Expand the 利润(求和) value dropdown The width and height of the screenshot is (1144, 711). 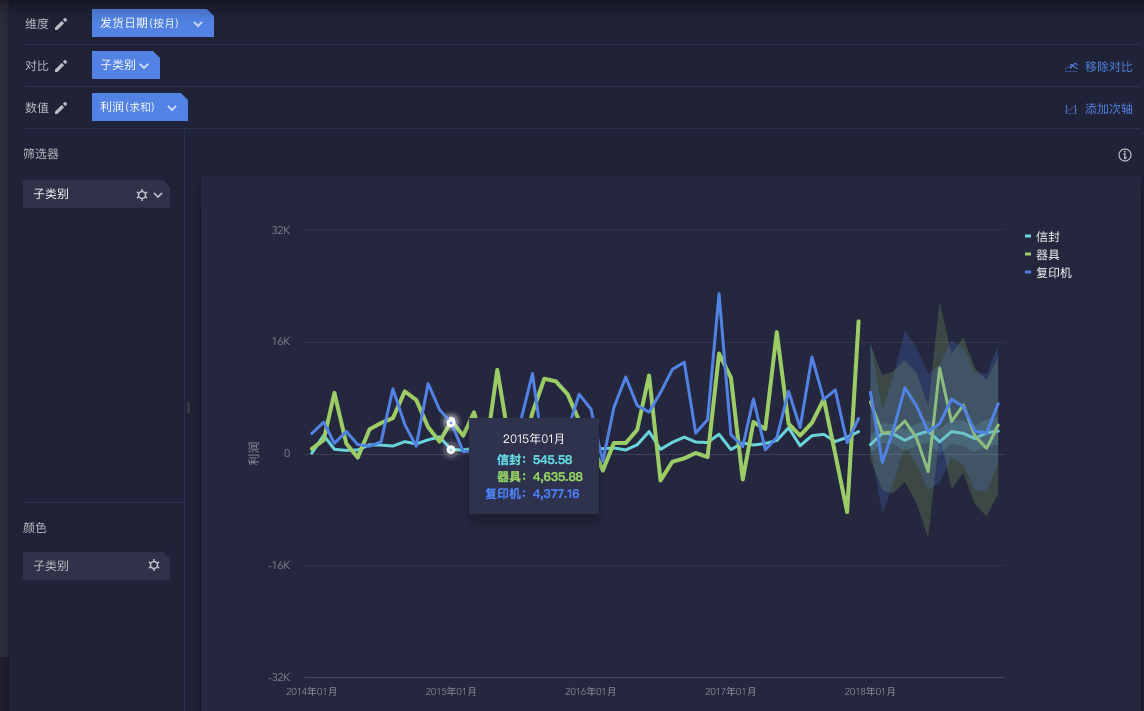(x=172, y=108)
